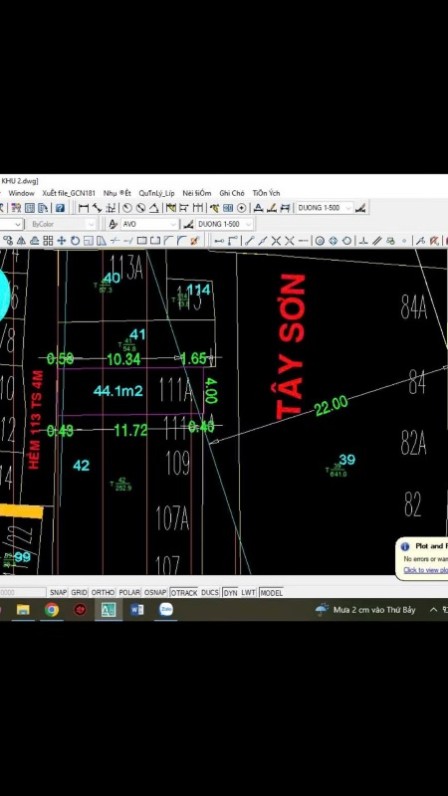Select the Trim tool
The image size is (448, 796).
click(115, 240)
